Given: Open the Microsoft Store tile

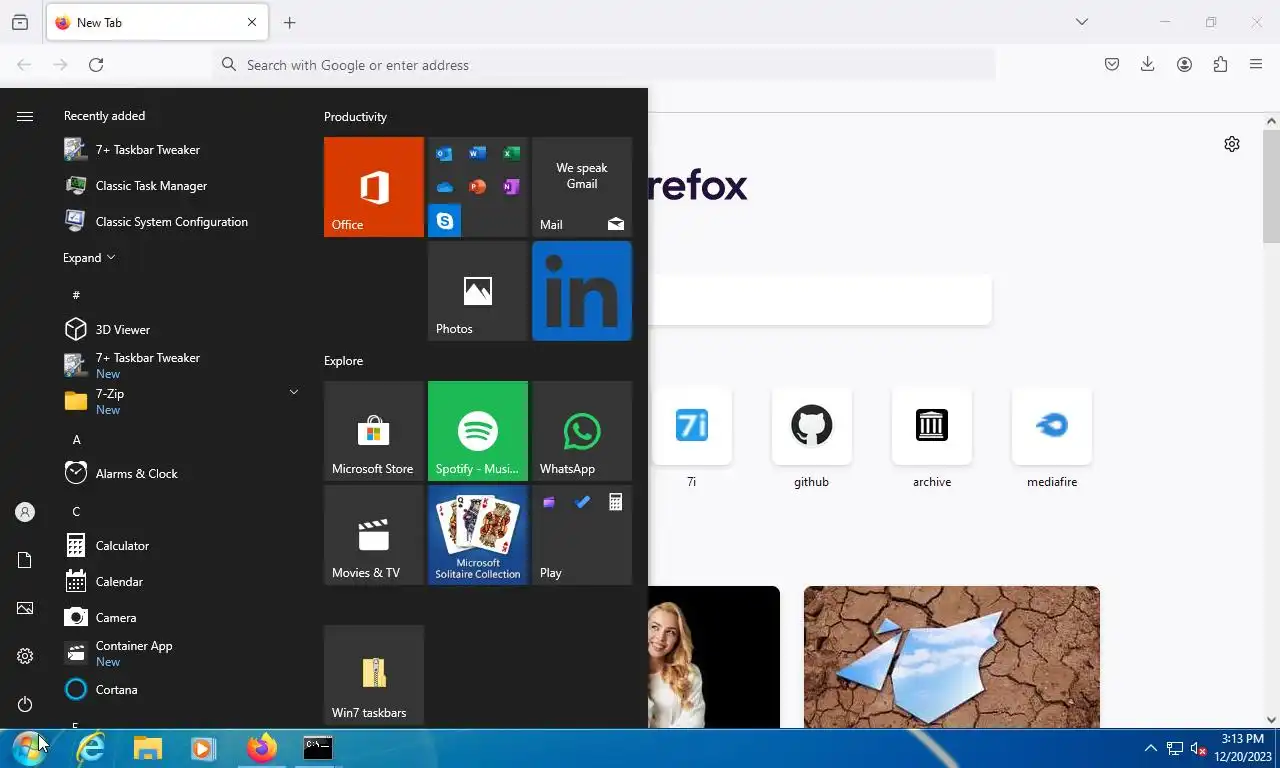Looking at the screenshot, I should click(374, 431).
